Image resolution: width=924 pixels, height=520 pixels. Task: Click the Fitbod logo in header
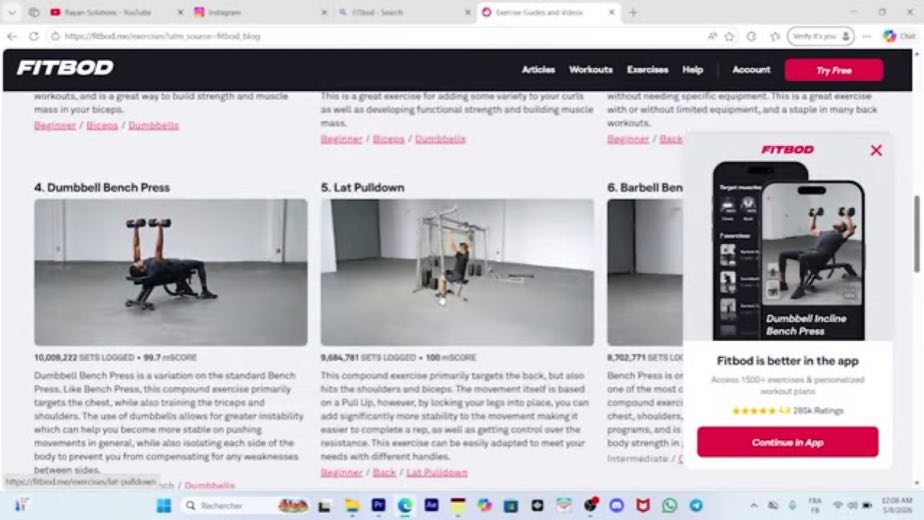65,68
